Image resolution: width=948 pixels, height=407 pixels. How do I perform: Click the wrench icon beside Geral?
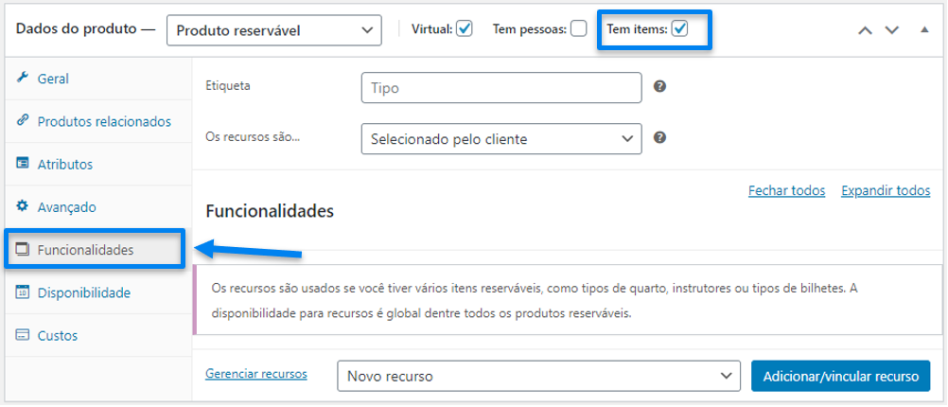[22, 78]
